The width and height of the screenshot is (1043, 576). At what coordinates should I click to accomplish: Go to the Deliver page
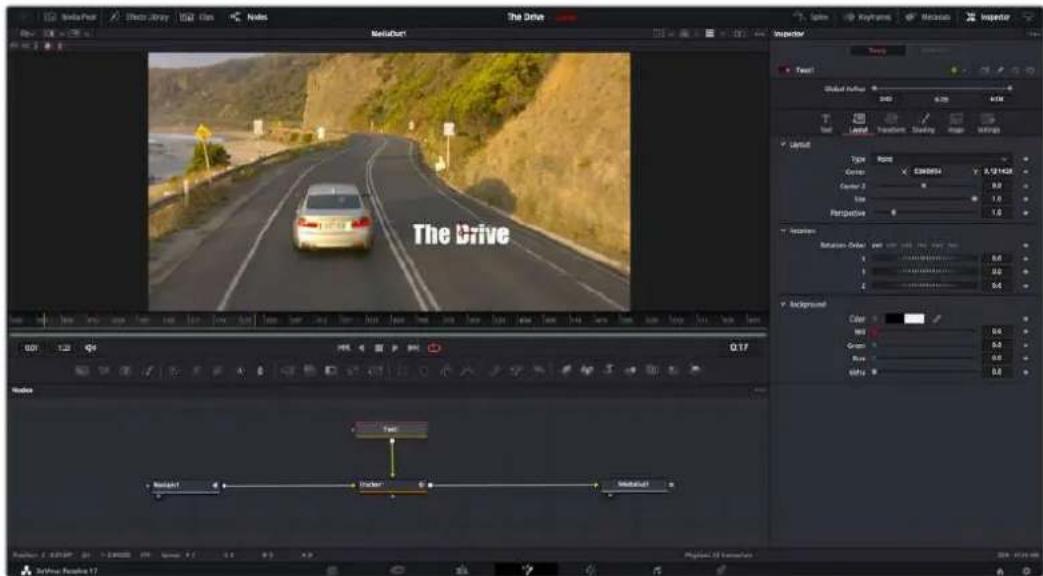[720, 569]
